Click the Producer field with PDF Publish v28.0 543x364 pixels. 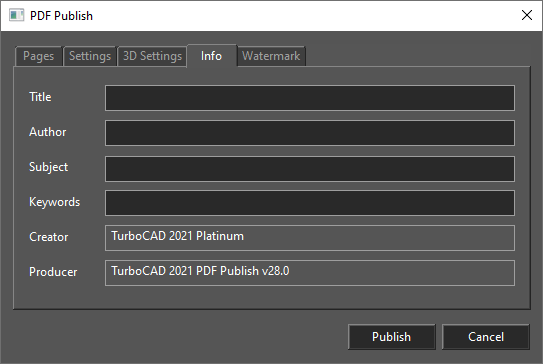point(310,273)
